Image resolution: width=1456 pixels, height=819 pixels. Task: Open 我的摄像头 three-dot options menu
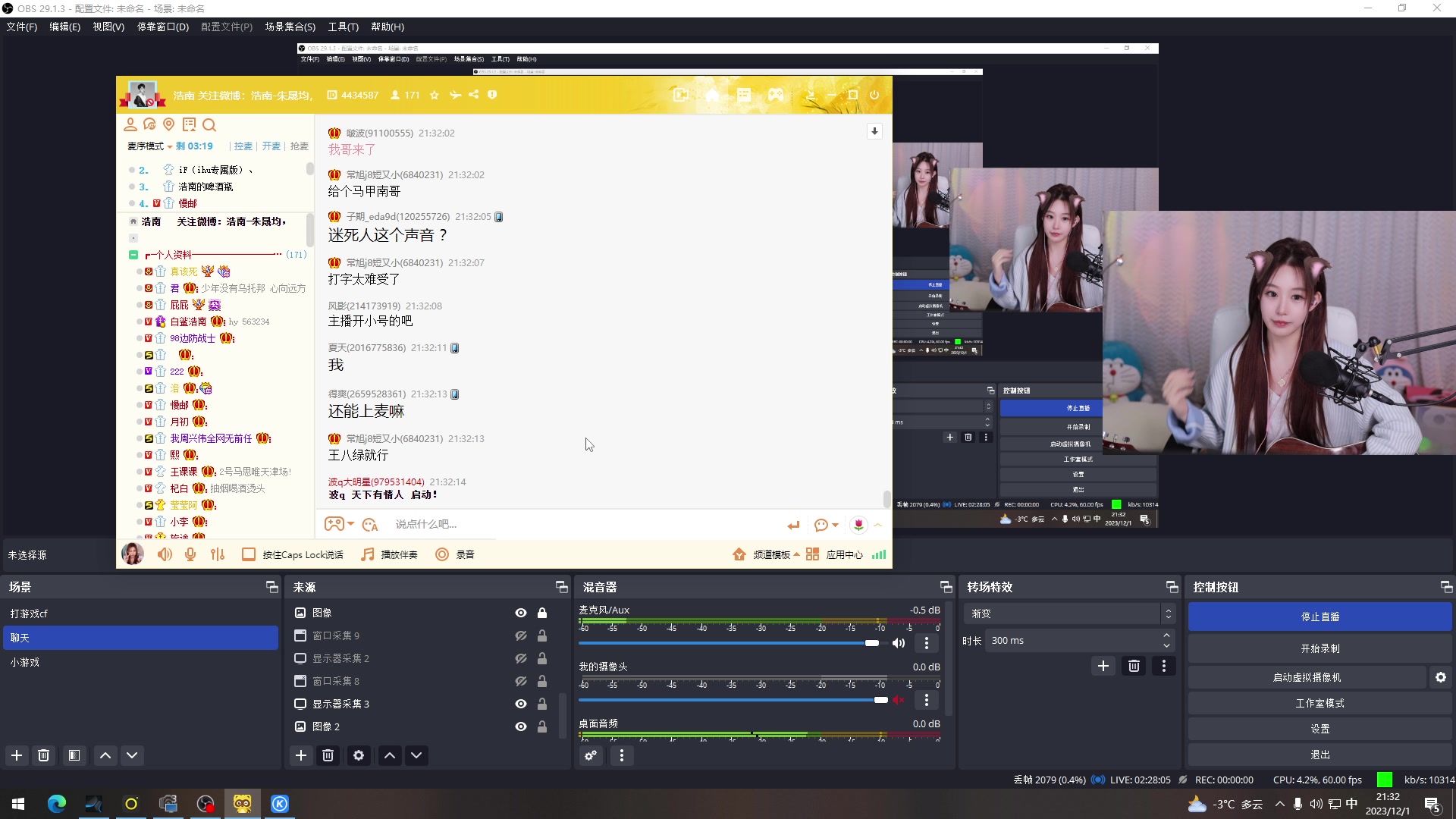926,700
